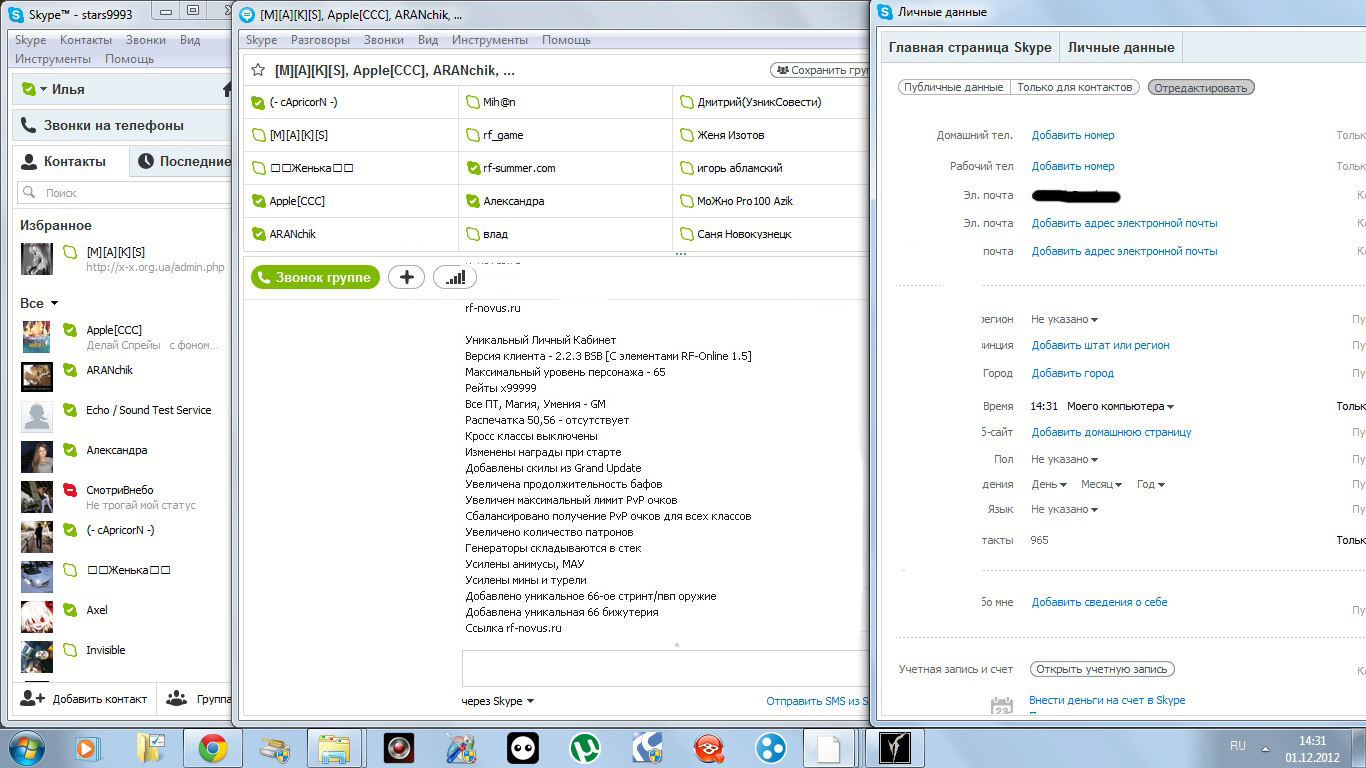This screenshot has width=1366, height=768.
Task: Click the Добавить домашнюю страницу link
Action: coord(1111,432)
